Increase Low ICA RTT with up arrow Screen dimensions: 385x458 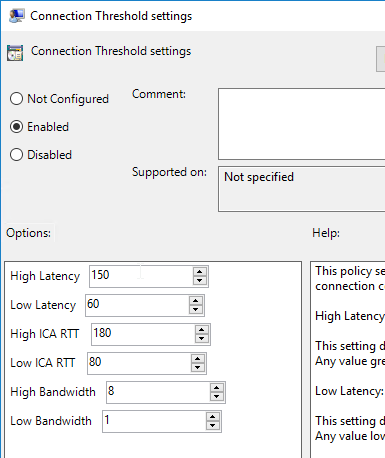tap(198, 359)
